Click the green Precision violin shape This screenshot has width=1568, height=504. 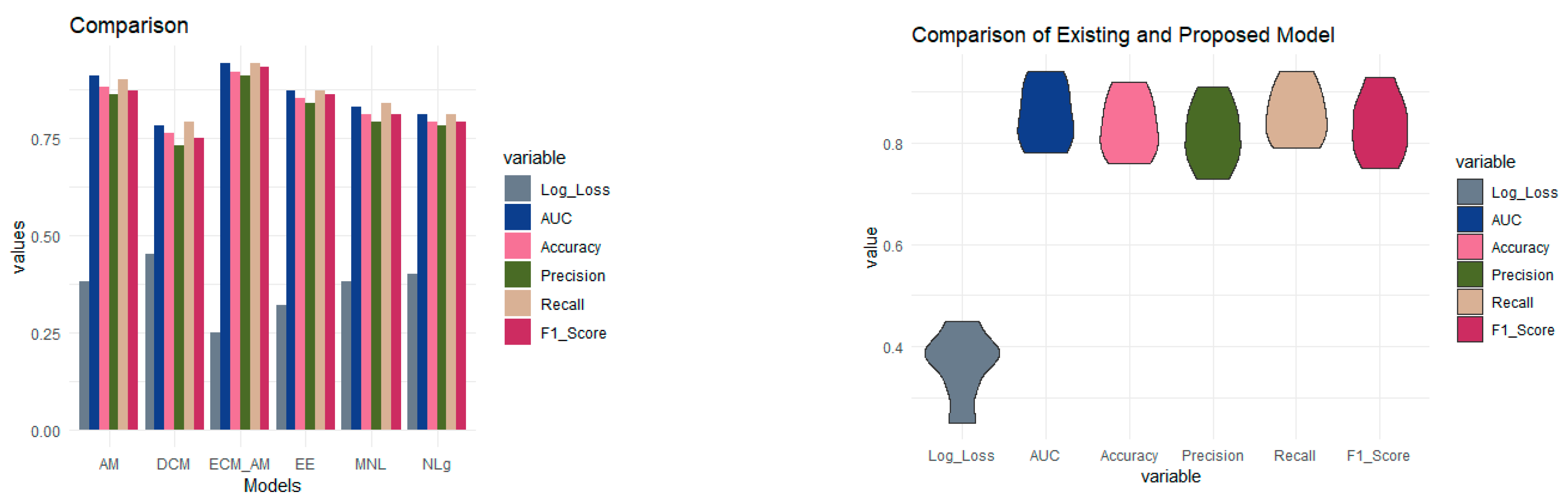click(x=1212, y=133)
